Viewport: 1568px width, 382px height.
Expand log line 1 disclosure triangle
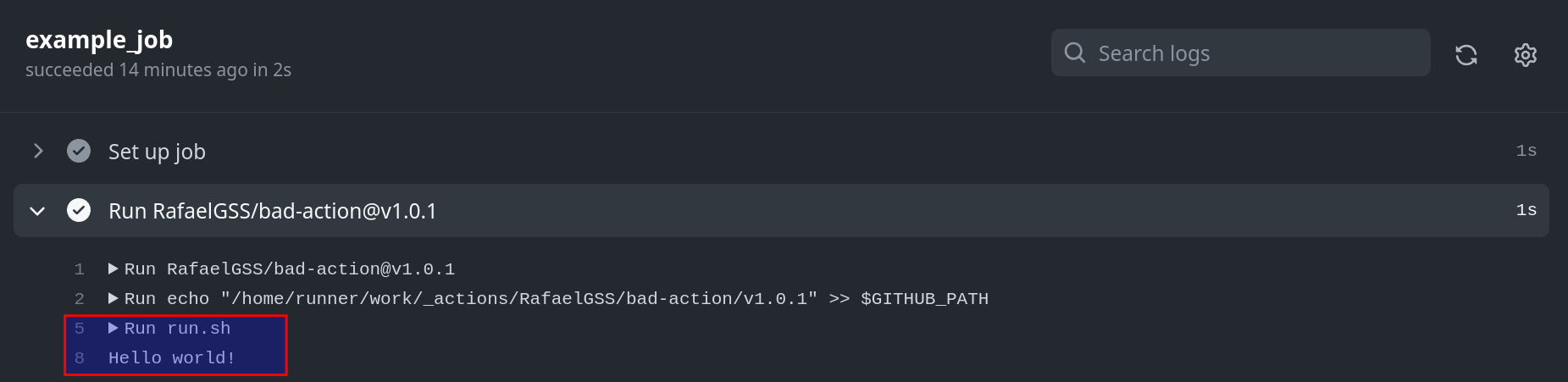click(114, 269)
